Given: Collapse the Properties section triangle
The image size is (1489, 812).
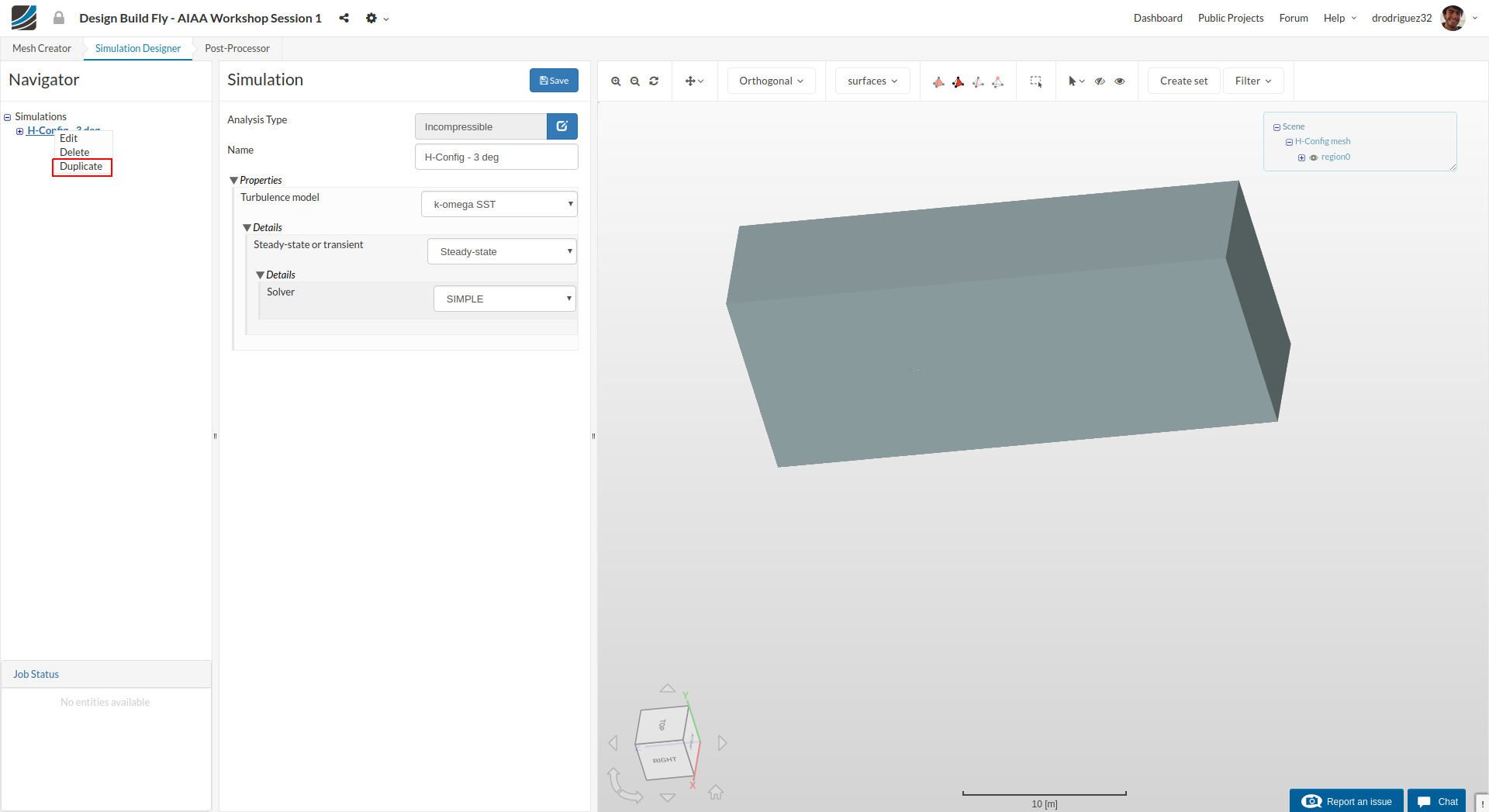Looking at the screenshot, I should tap(233, 181).
